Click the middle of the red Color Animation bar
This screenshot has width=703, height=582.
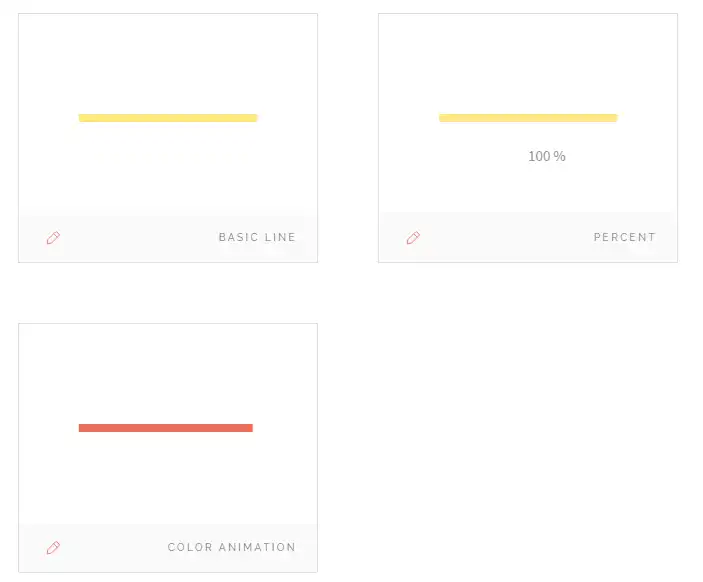pyautogui.click(x=166, y=428)
